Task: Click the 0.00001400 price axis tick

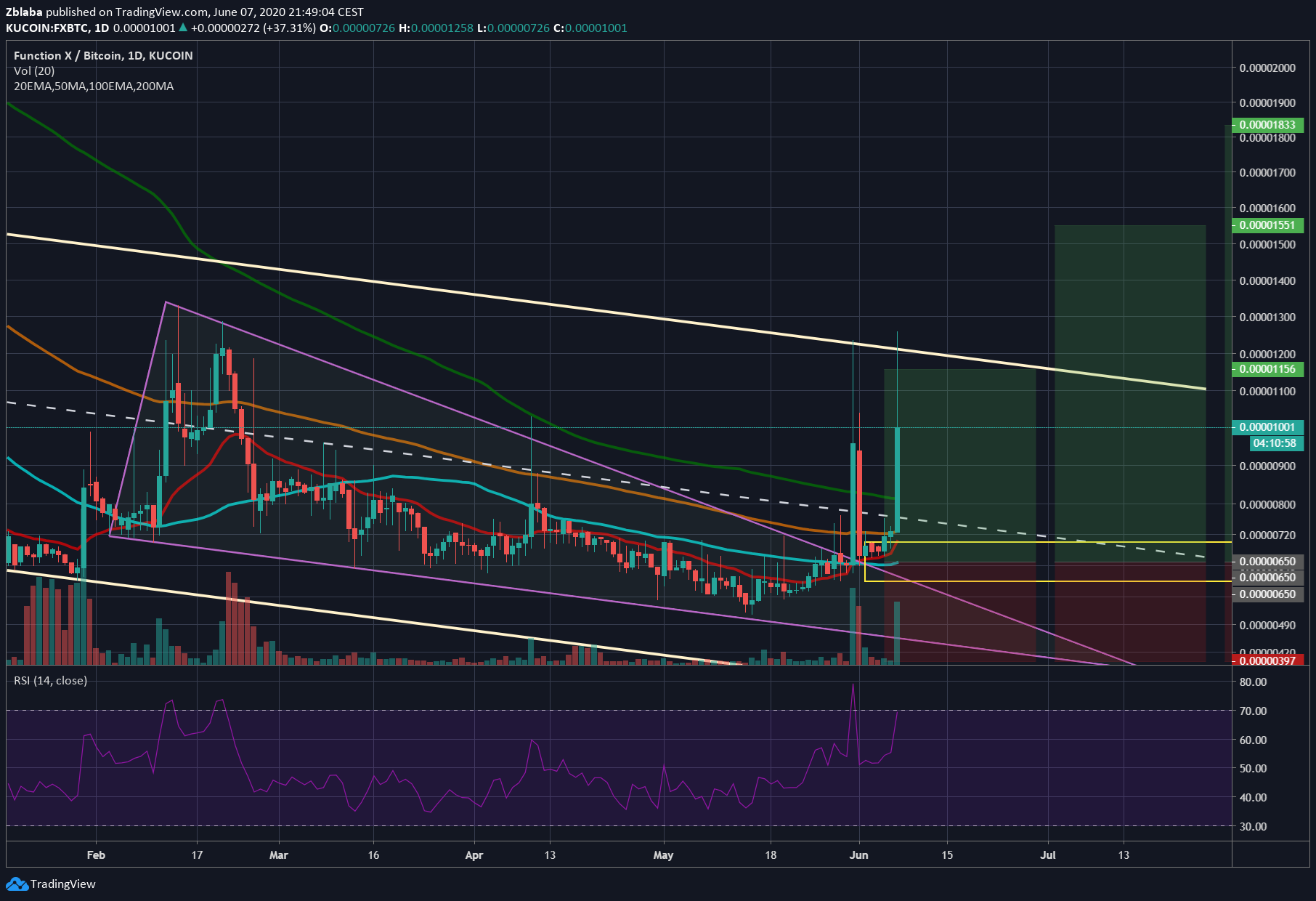Action: [1267, 281]
